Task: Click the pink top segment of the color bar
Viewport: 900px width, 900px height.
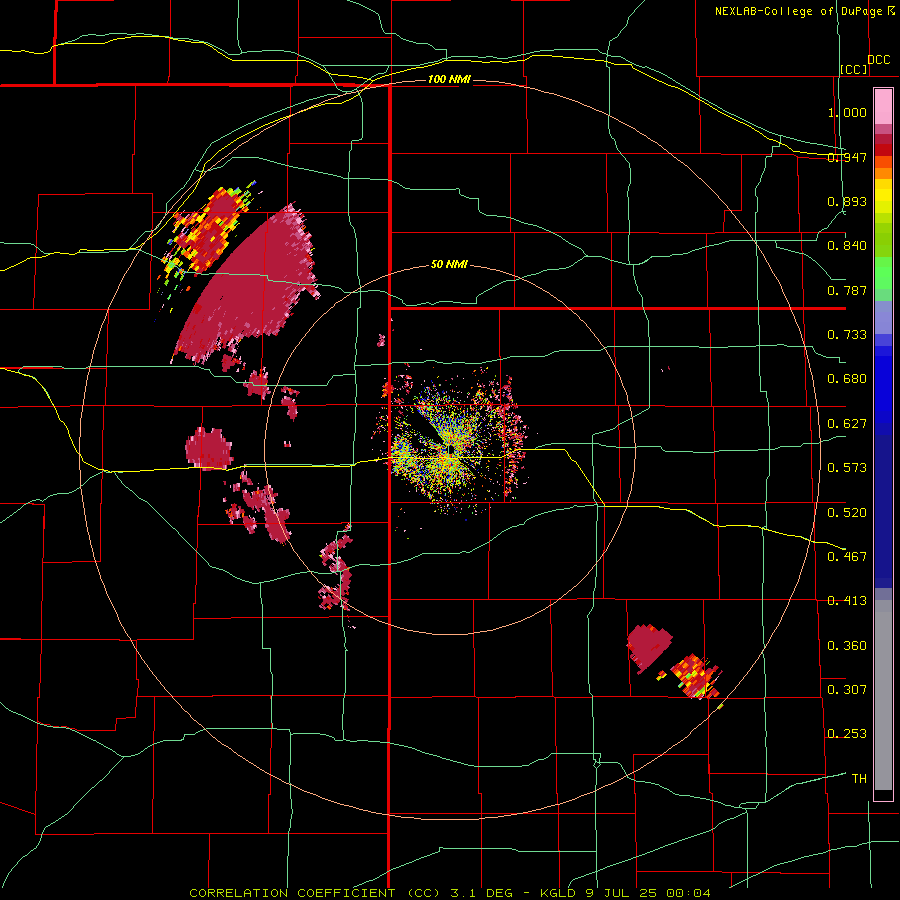Action: pyautogui.click(x=883, y=107)
